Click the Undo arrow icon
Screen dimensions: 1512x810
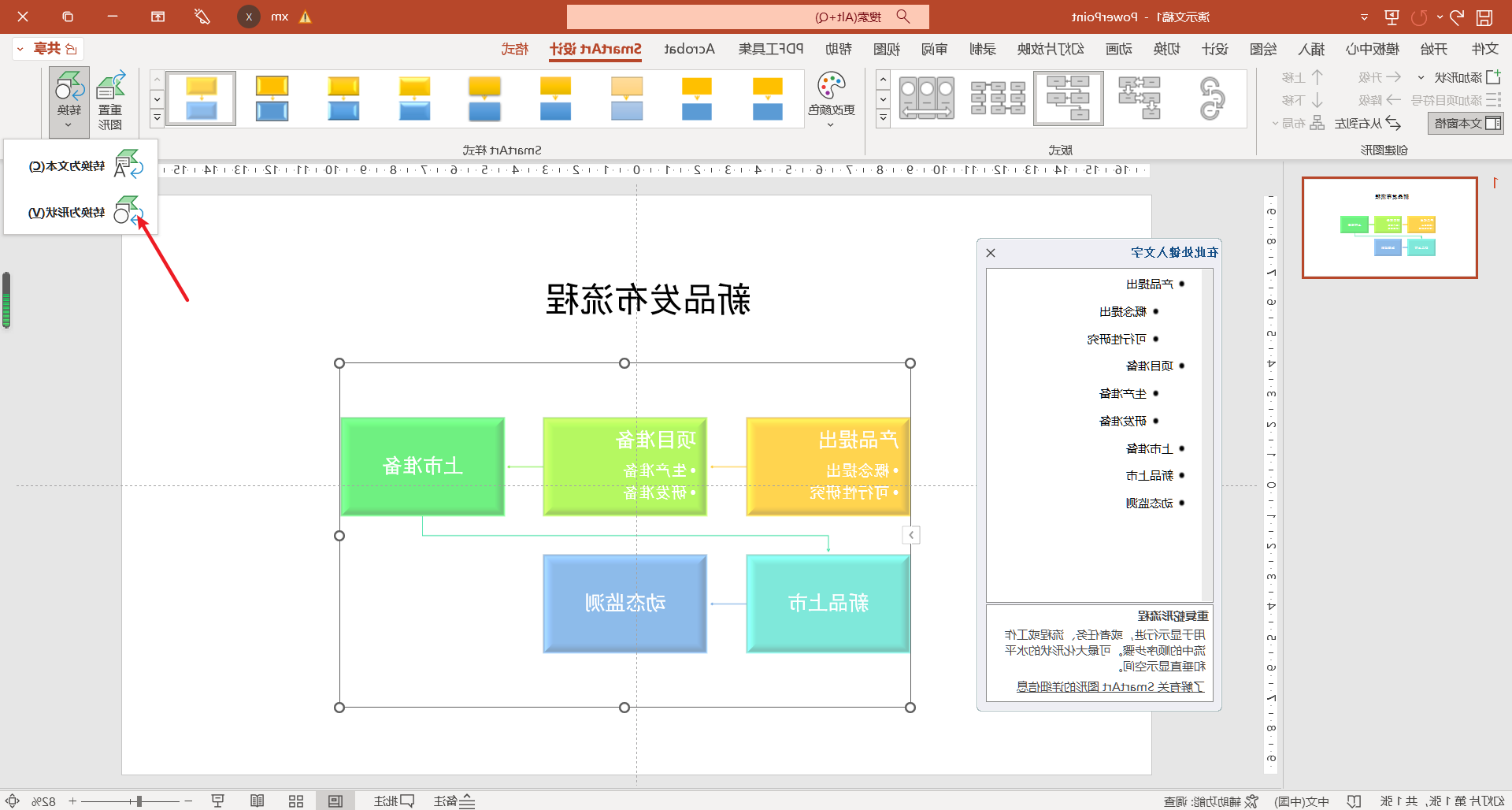[1457, 17]
